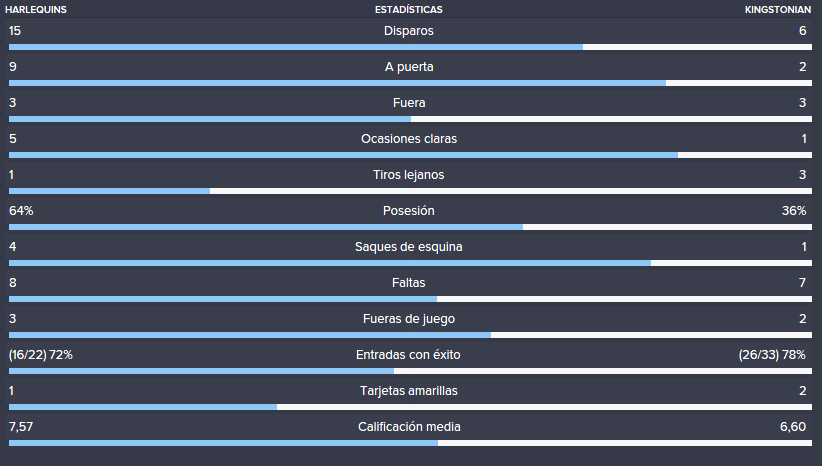Click Harlequins 64% possession value
The height and width of the screenshot is (466, 822).
(21, 211)
